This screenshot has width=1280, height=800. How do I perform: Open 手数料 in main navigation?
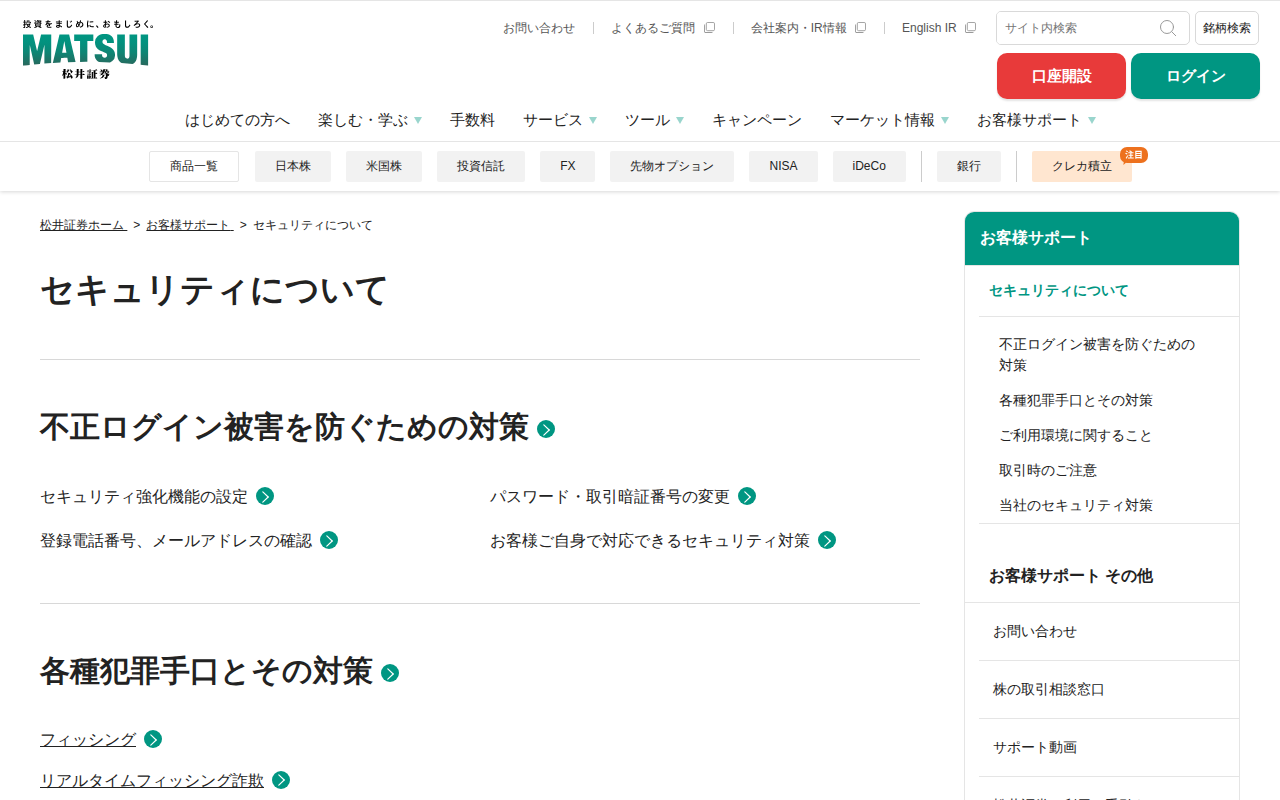(472, 120)
